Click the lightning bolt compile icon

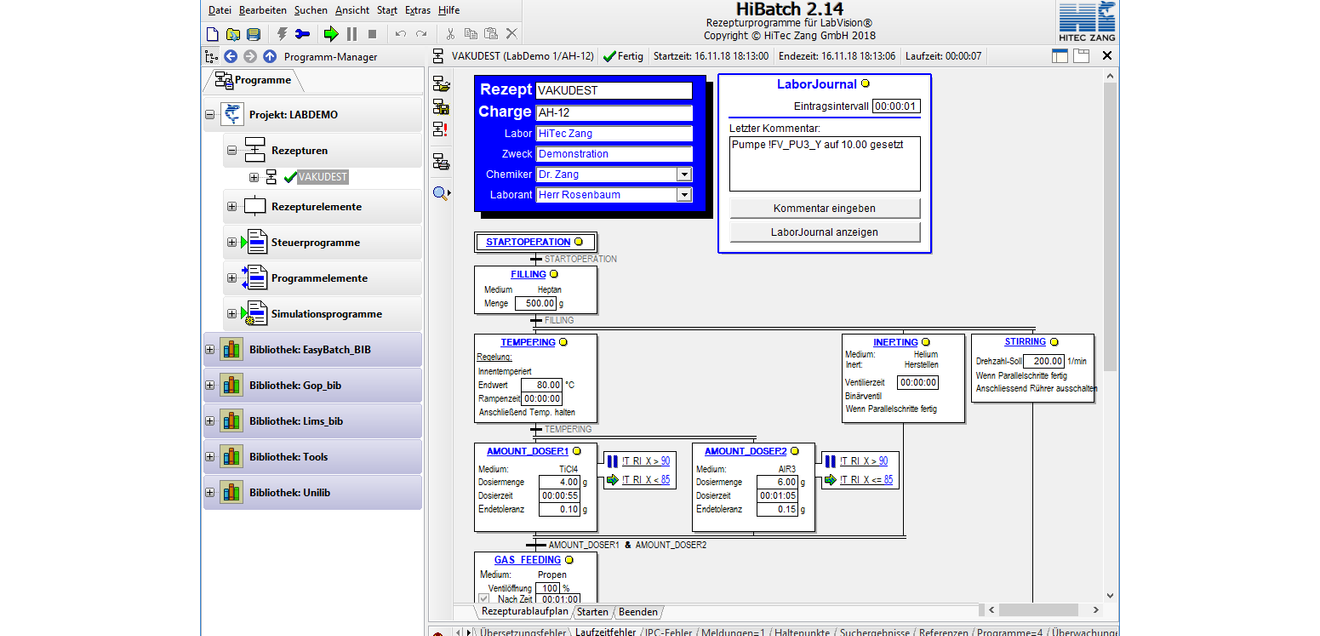tap(282, 34)
